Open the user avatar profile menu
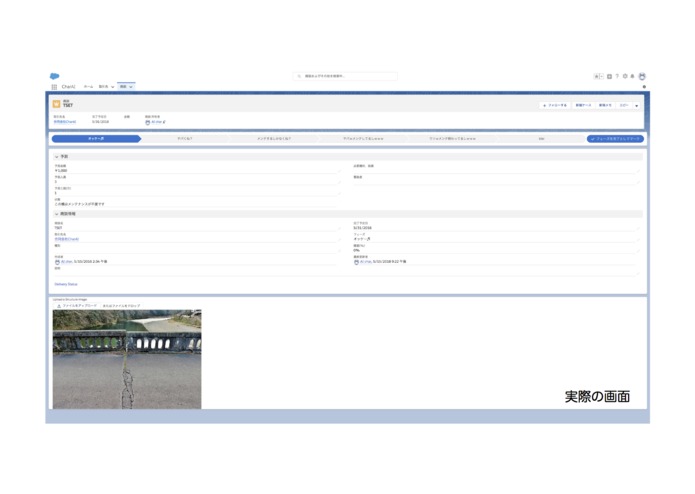The width and height of the screenshot is (695, 494). pos(642,76)
